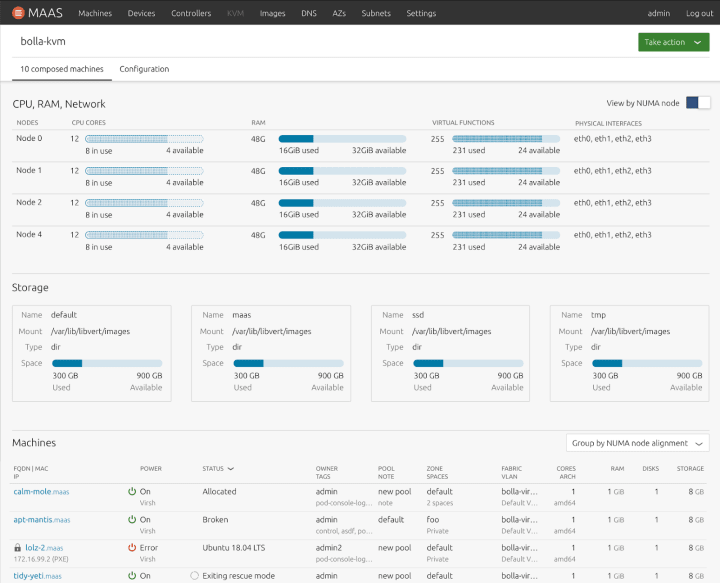Image resolution: width=720 pixels, height=583 pixels.
Task: Toggle the View by NUMA node switch
Action: click(x=698, y=103)
